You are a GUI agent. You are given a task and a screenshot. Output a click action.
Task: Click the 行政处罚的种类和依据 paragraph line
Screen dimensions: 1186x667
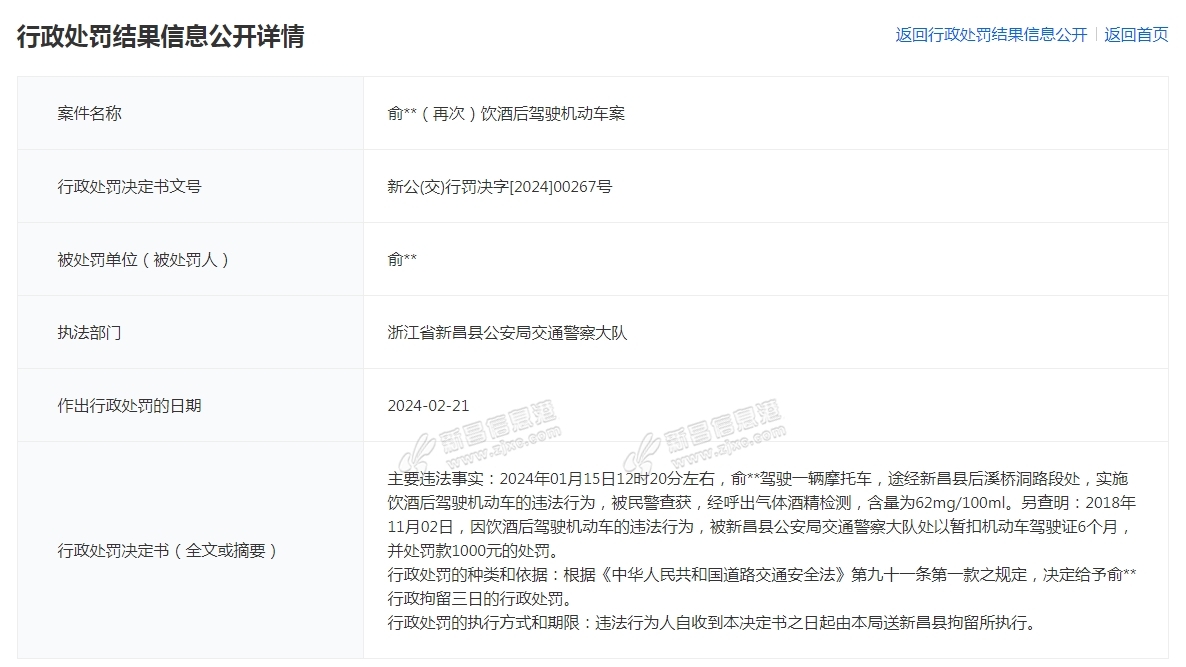pos(761,575)
